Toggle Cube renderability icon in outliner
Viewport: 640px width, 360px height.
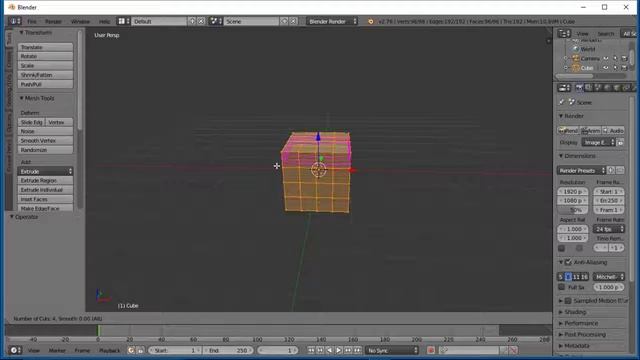[x=624, y=68]
